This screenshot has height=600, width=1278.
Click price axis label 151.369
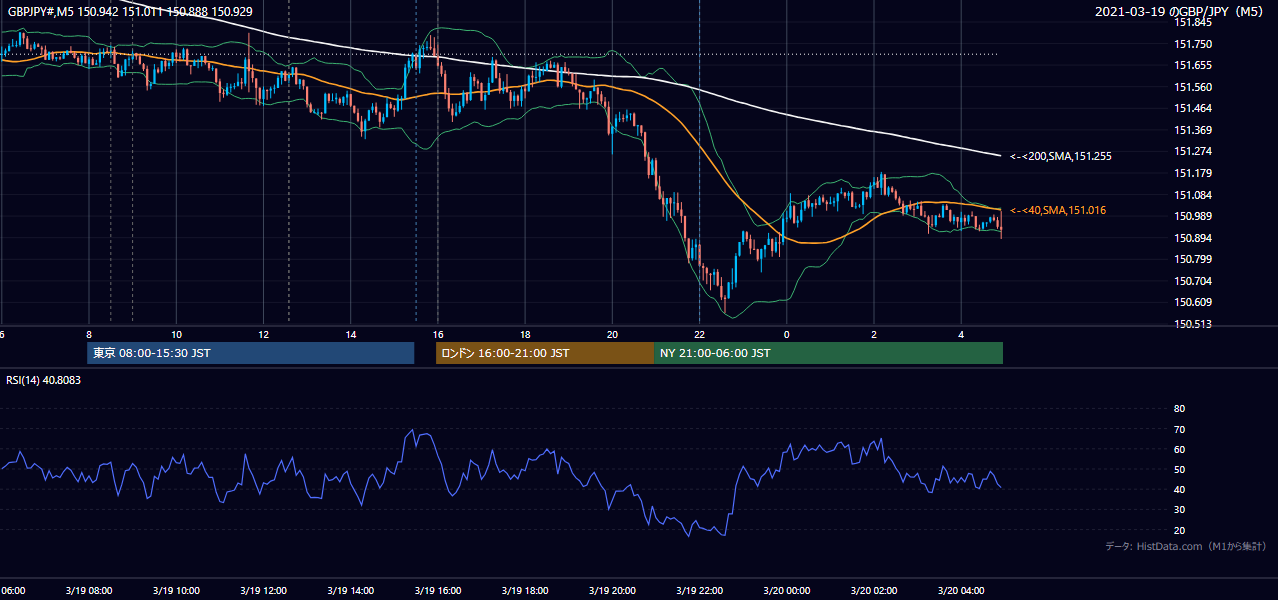coord(1193,130)
